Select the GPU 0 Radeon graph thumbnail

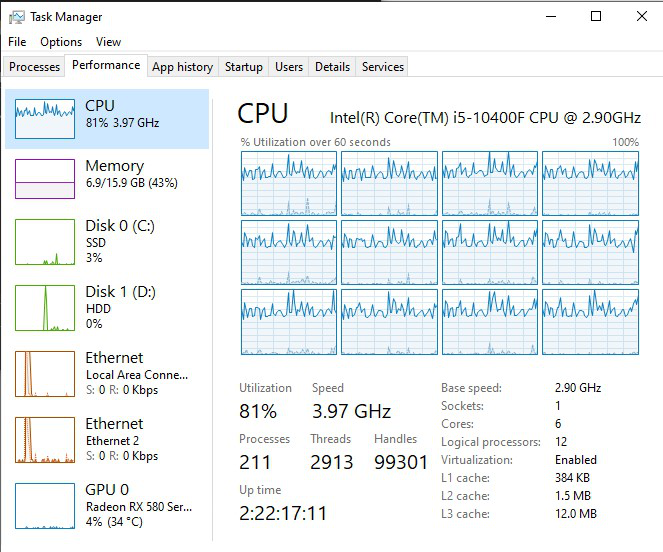pos(45,506)
